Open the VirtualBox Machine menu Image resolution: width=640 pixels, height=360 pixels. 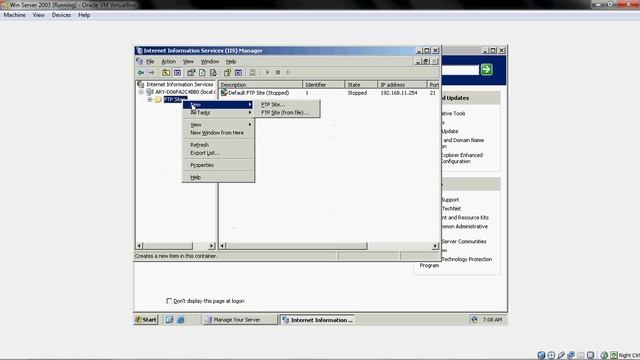point(15,15)
